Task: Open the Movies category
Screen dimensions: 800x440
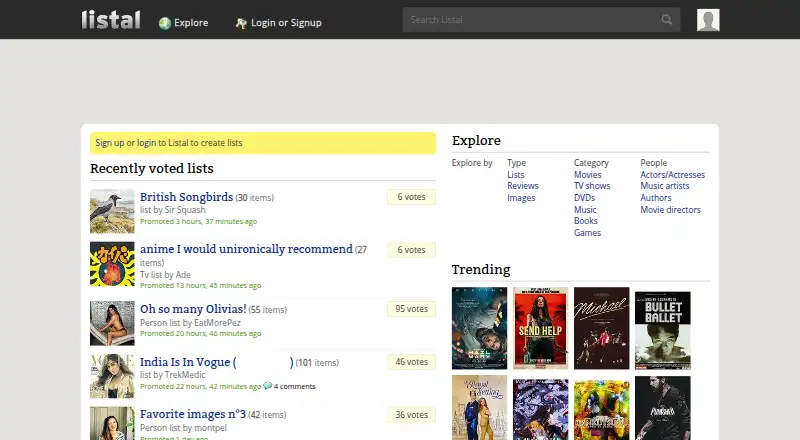Action: pyautogui.click(x=587, y=175)
